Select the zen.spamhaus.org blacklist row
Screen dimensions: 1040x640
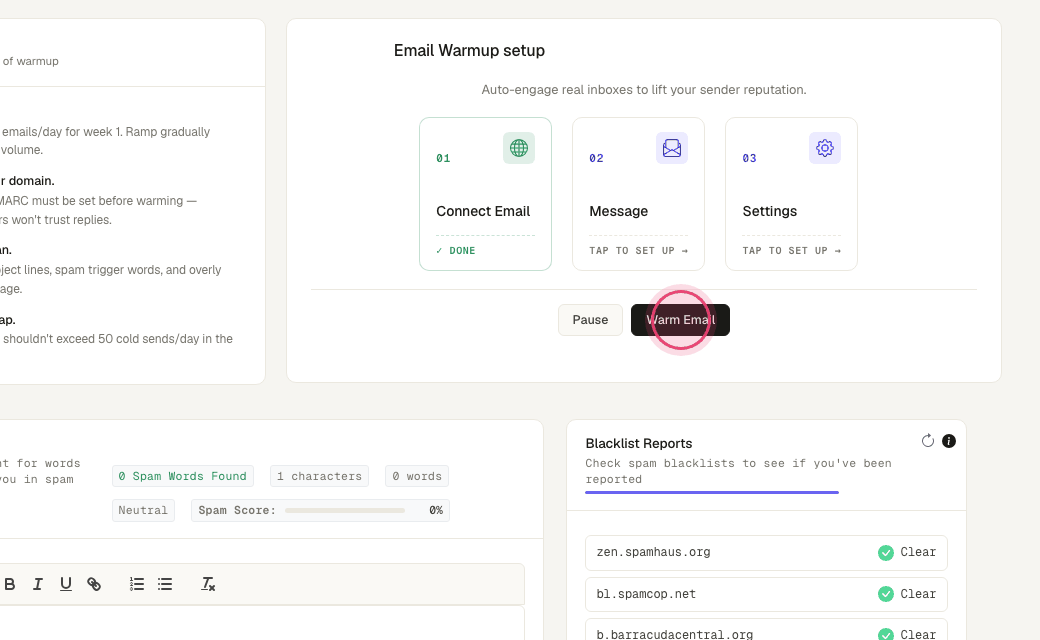click(766, 552)
